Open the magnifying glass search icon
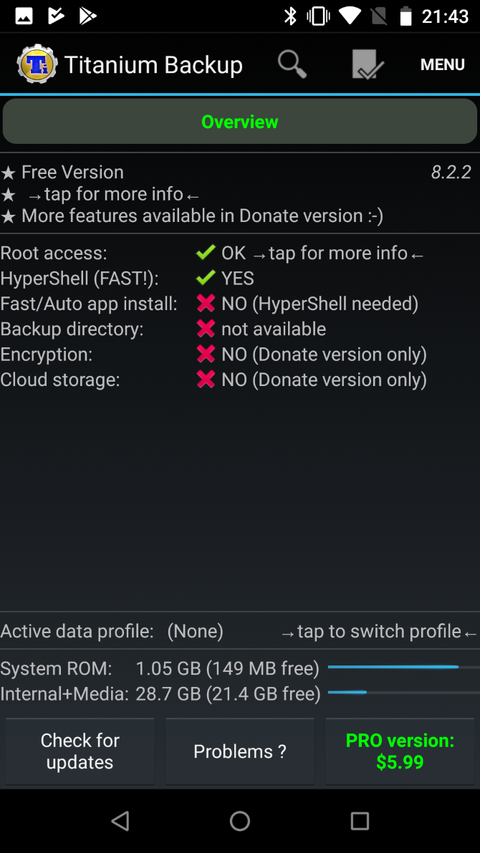Image resolution: width=480 pixels, height=853 pixels. (293, 65)
